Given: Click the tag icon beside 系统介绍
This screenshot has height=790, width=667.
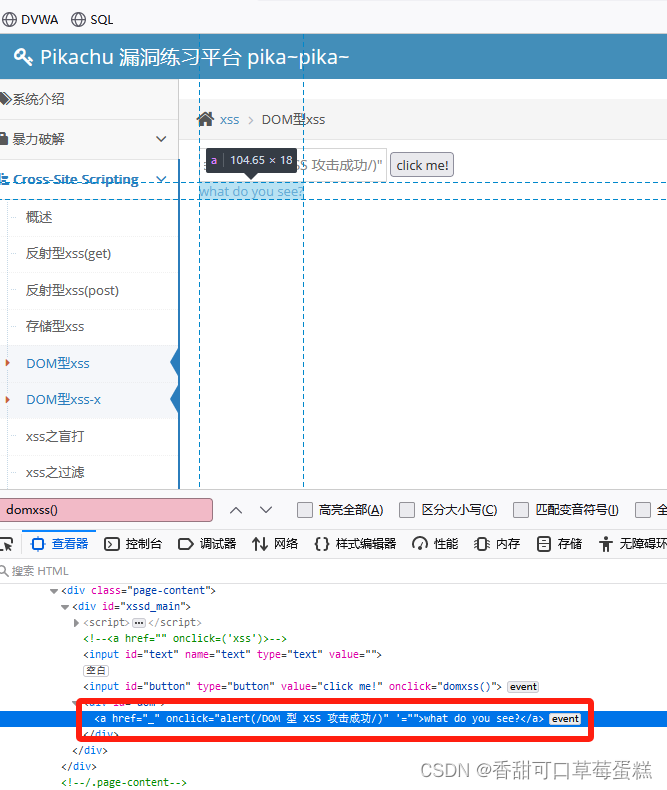Looking at the screenshot, I should (x=5, y=99).
